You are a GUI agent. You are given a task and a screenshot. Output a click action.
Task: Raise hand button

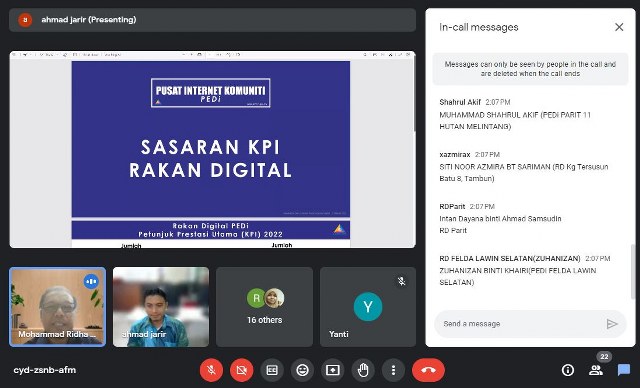tap(363, 370)
